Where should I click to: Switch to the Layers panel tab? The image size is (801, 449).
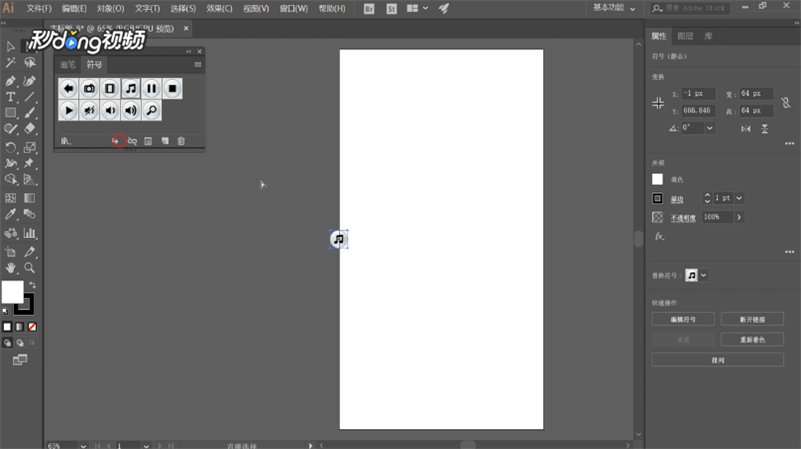[x=685, y=36]
